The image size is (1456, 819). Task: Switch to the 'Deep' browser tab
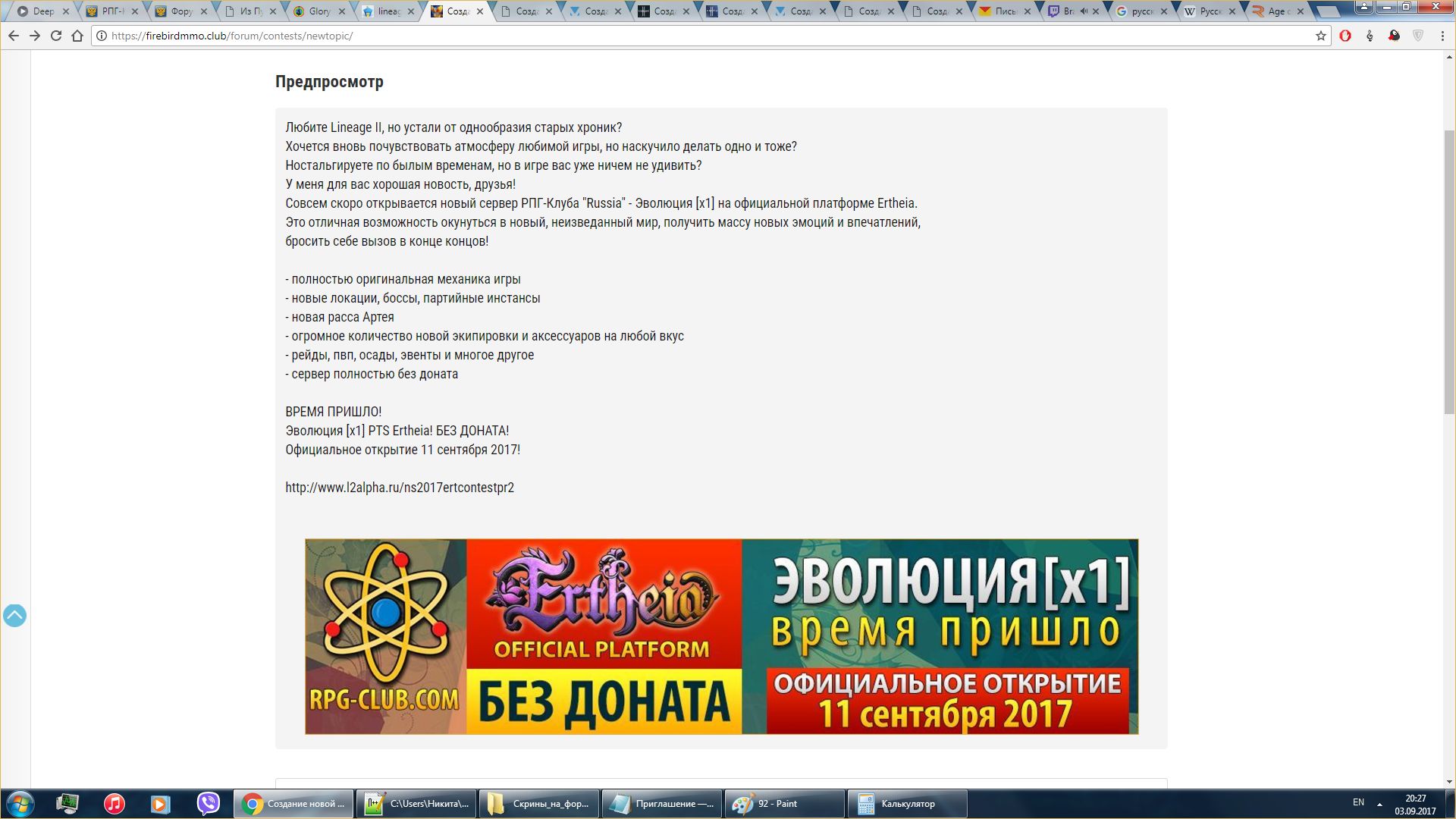click(x=43, y=11)
